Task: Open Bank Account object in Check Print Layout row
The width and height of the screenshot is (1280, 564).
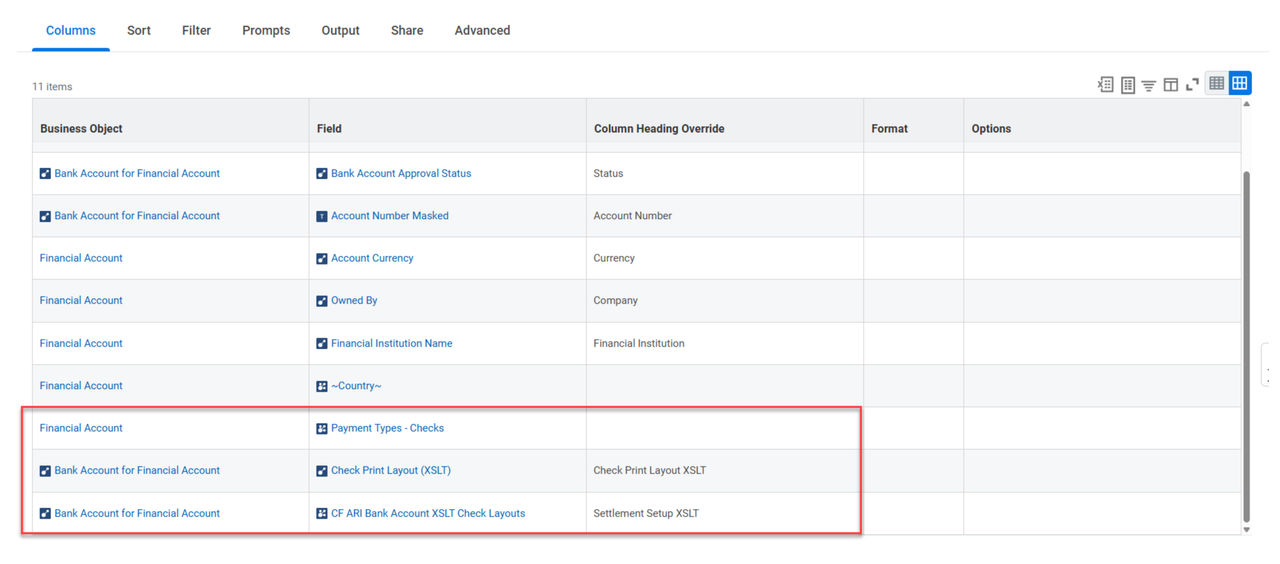Action: pos(137,470)
